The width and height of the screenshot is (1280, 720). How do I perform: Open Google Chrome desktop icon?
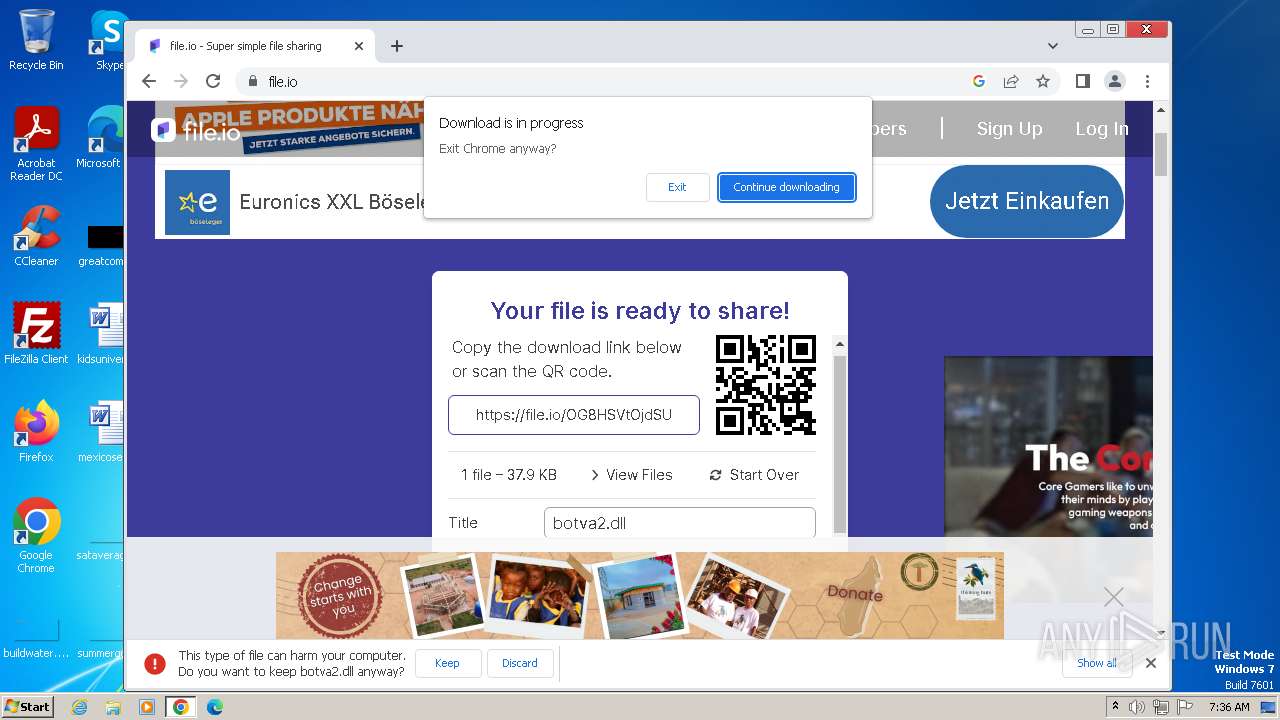click(x=36, y=535)
